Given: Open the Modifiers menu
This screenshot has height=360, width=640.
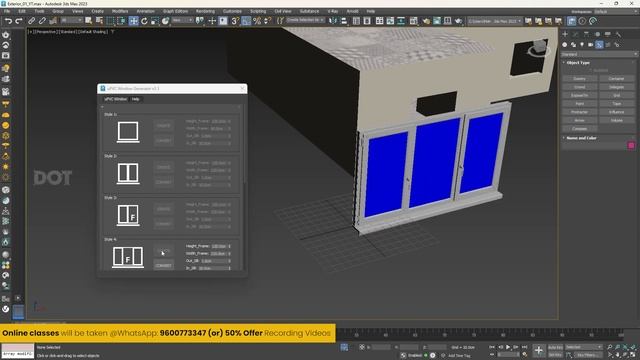Looking at the screenshot, I should click(120, 11).
